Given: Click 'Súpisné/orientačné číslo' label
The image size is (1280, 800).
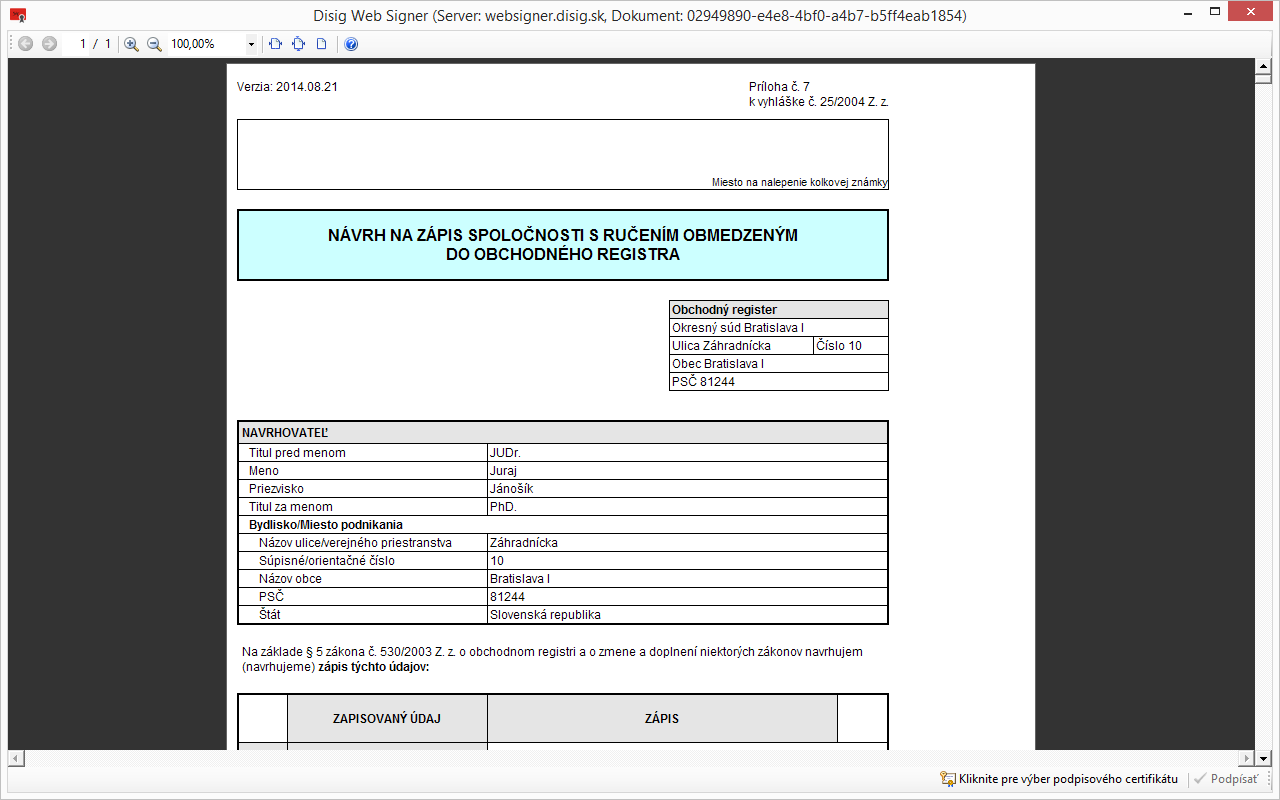Looking at the screenshot, I should click(327, 561).
